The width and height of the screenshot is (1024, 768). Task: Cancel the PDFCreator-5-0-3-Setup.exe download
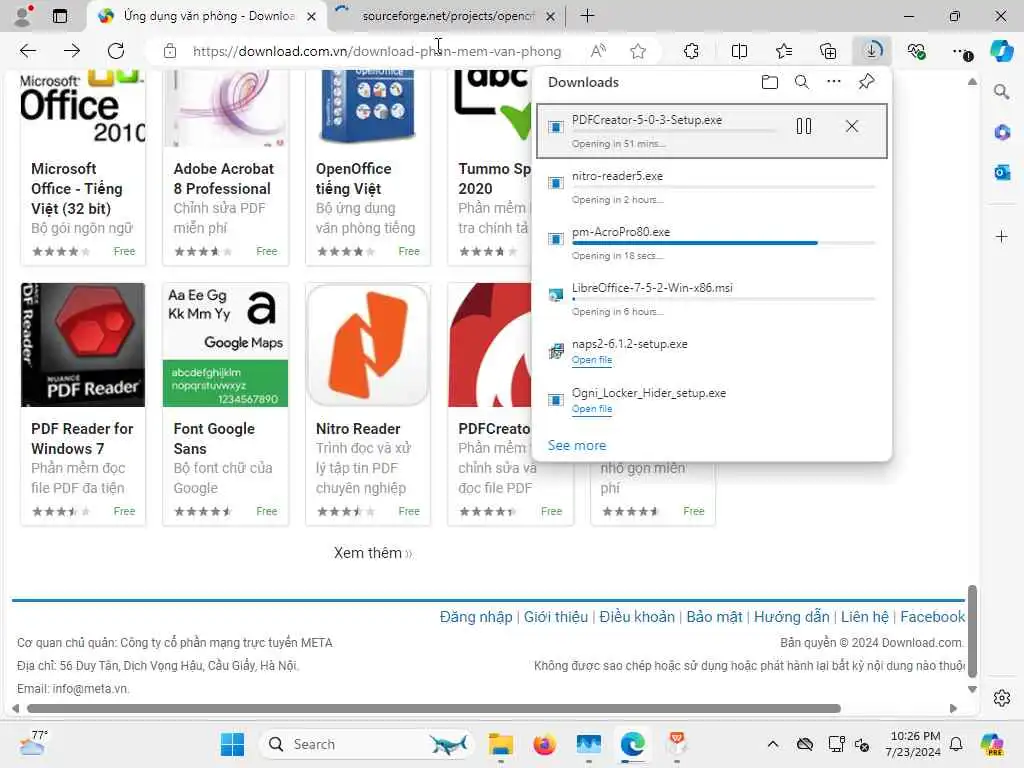point(852,126)
